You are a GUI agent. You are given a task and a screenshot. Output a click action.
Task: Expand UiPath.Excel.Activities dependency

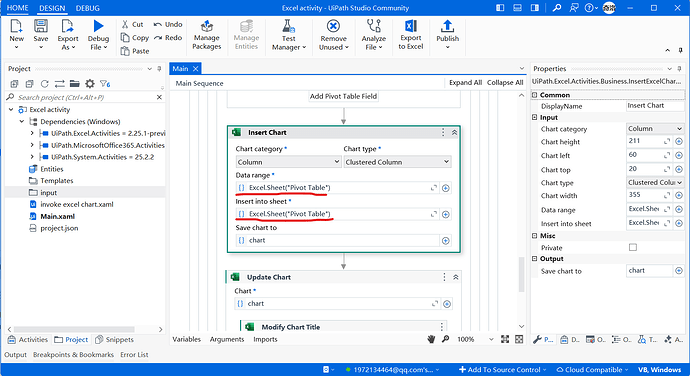[32, 133]
